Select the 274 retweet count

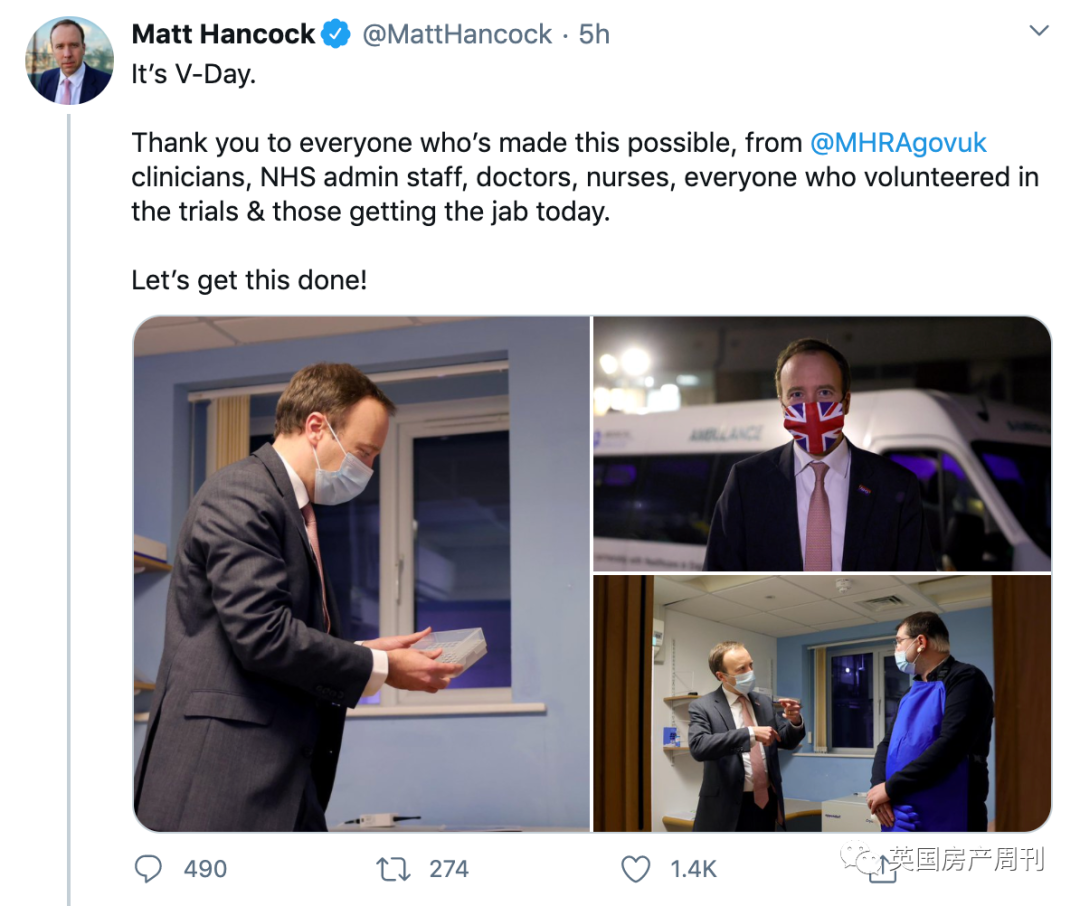(x=451, y=868)
